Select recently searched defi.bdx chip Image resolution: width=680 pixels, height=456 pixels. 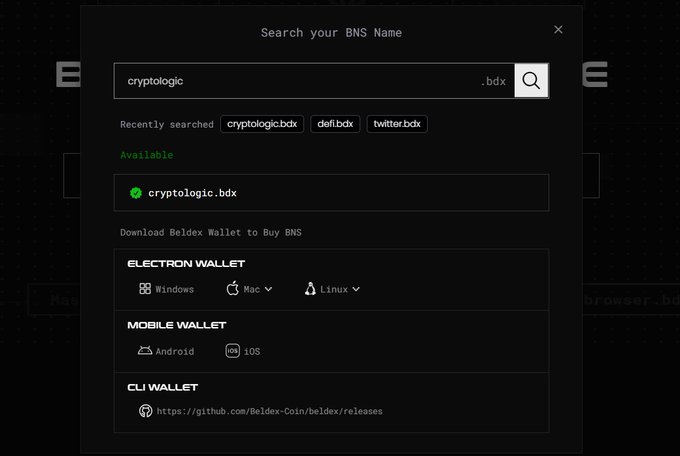tap(335, 124)
